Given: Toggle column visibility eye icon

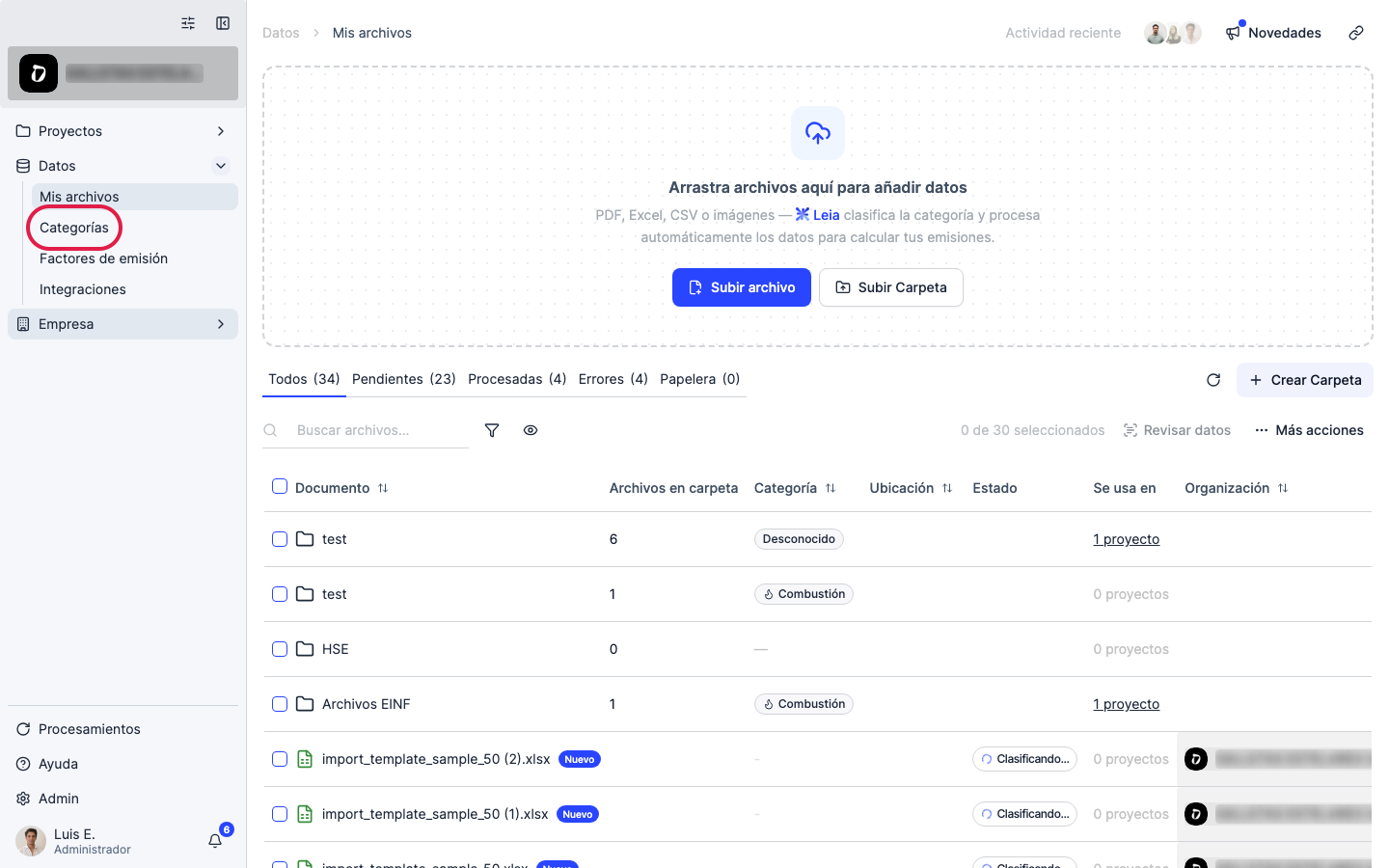Looking at the screenshot, I should point(531,430).
